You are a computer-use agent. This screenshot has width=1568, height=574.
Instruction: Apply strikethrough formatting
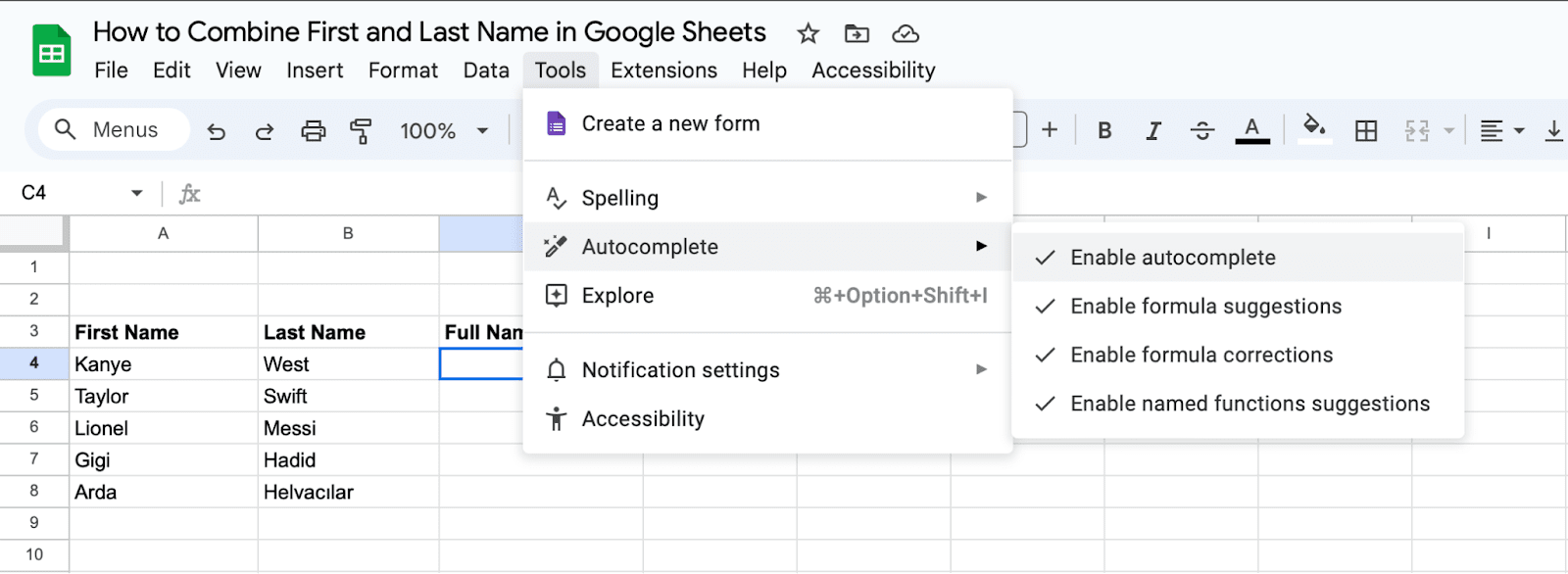tap(1202, 131)
